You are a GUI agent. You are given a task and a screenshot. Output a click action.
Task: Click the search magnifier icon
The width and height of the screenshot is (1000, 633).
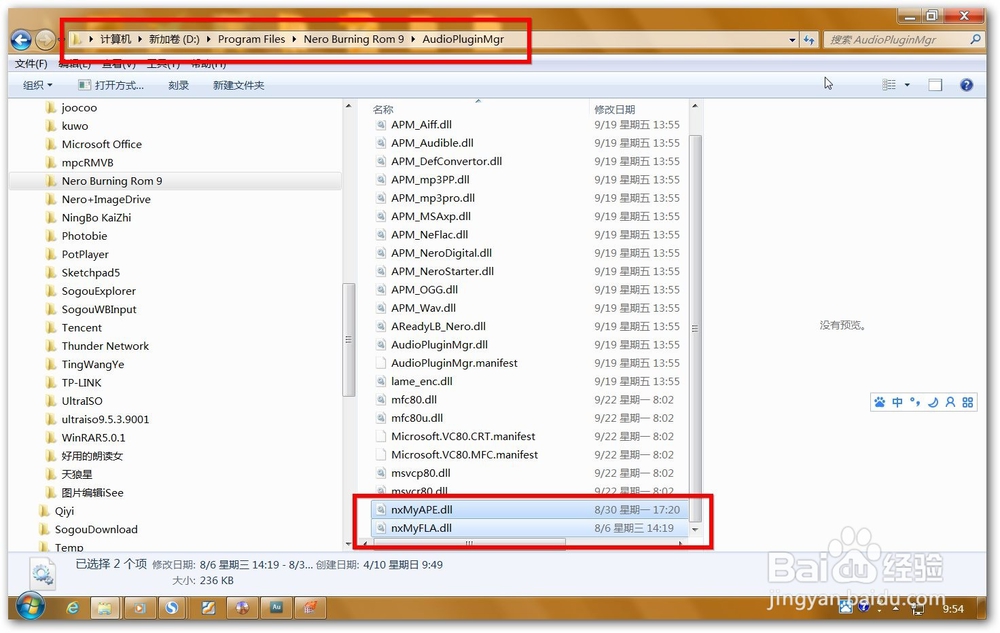click(x=975, y=40)
